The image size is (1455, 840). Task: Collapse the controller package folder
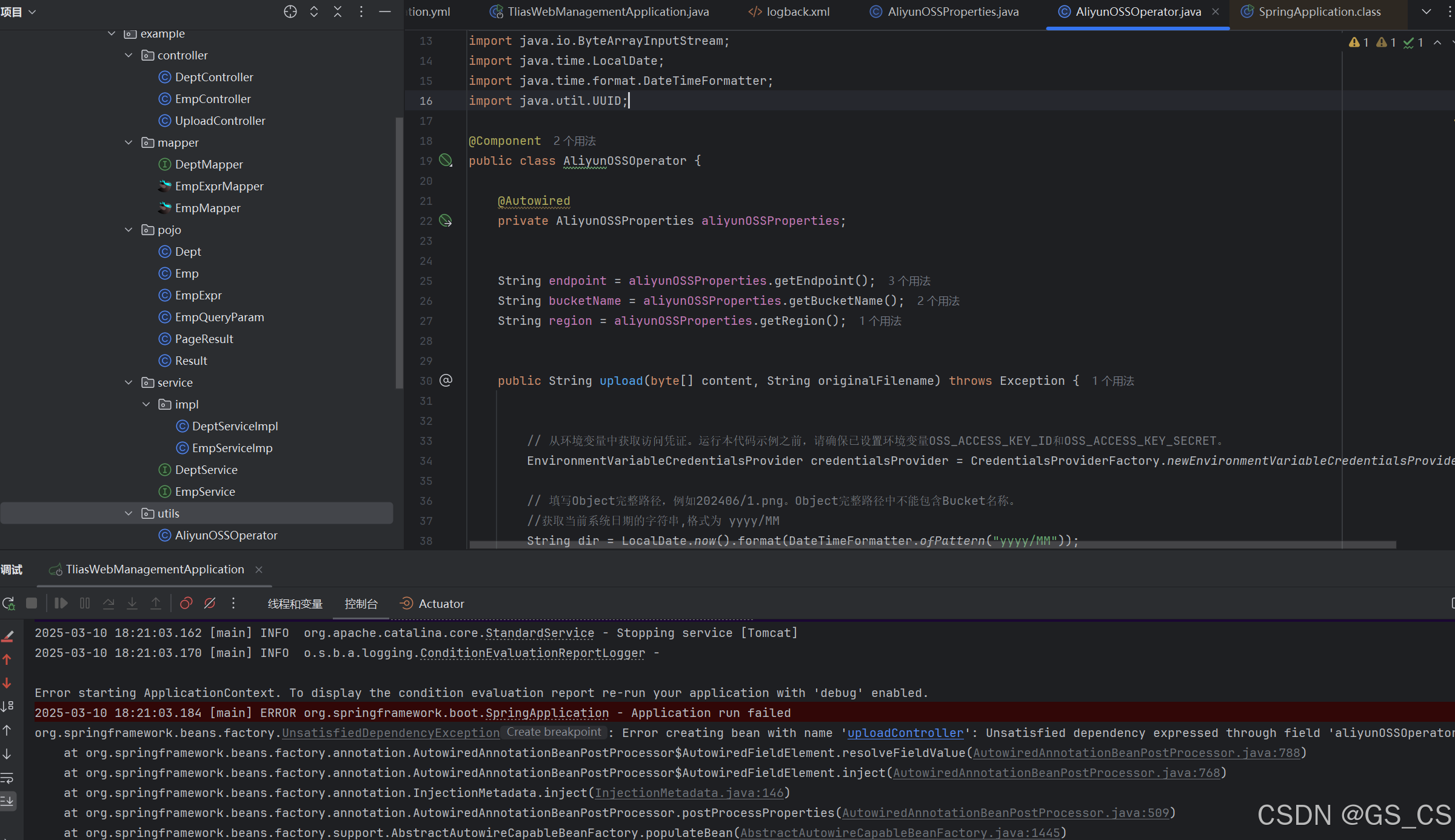click(x=129, y=55)
